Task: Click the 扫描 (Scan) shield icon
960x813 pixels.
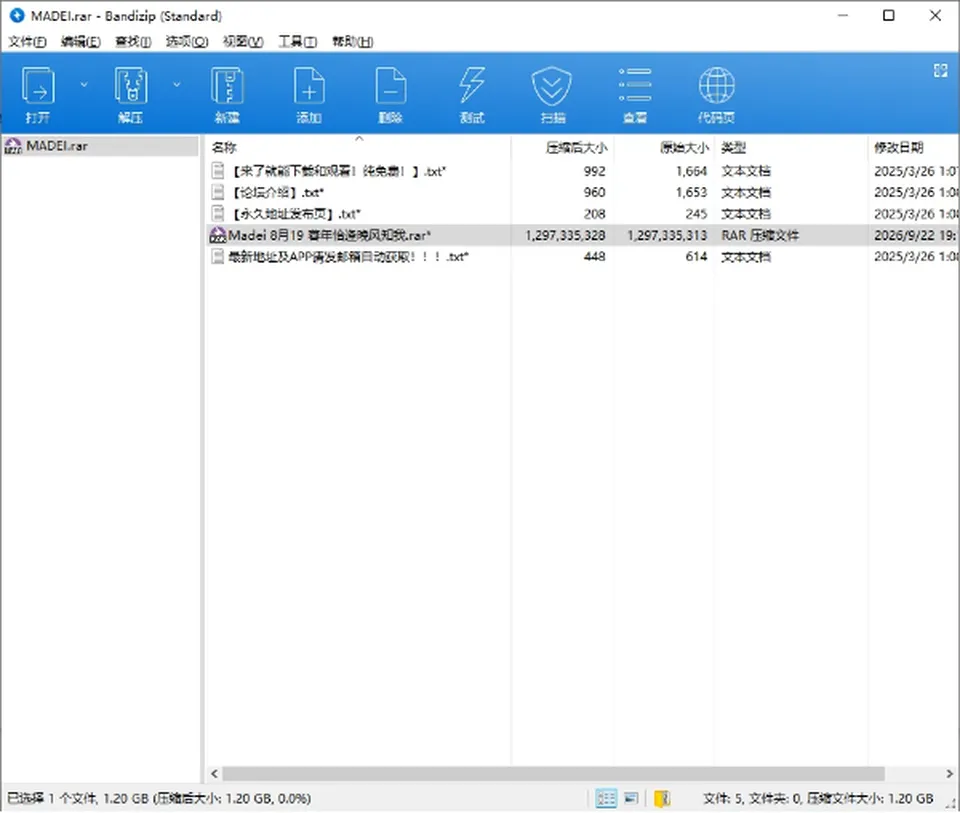Action: [x=552, y=86]
